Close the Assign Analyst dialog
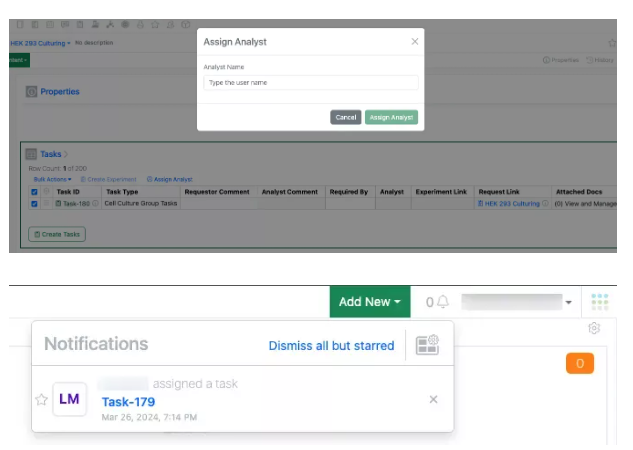The width and height of the screenshot is (633, 450). (415, 42)
